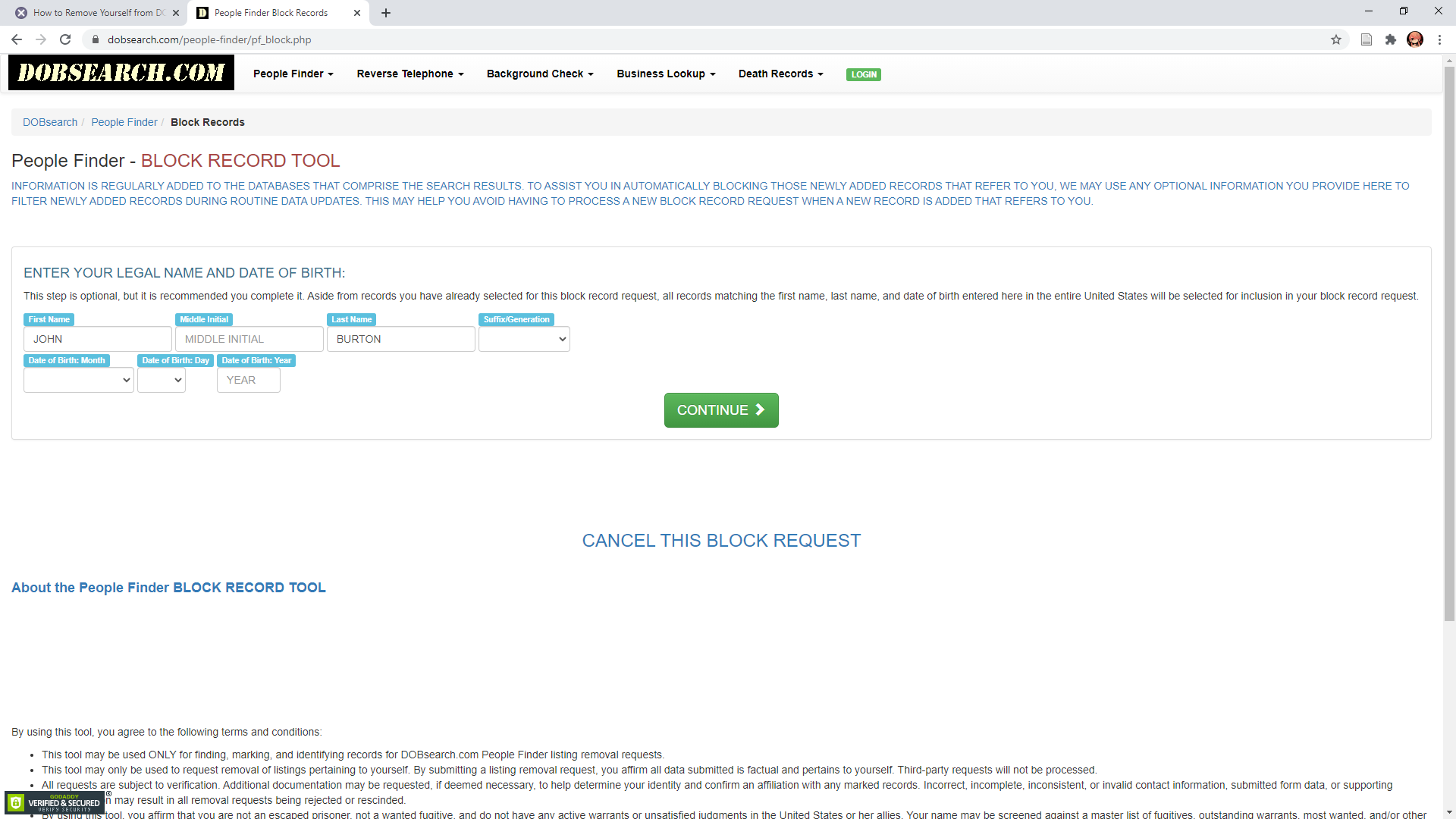Click the Block Records breadcrumb text

[208, 122]
